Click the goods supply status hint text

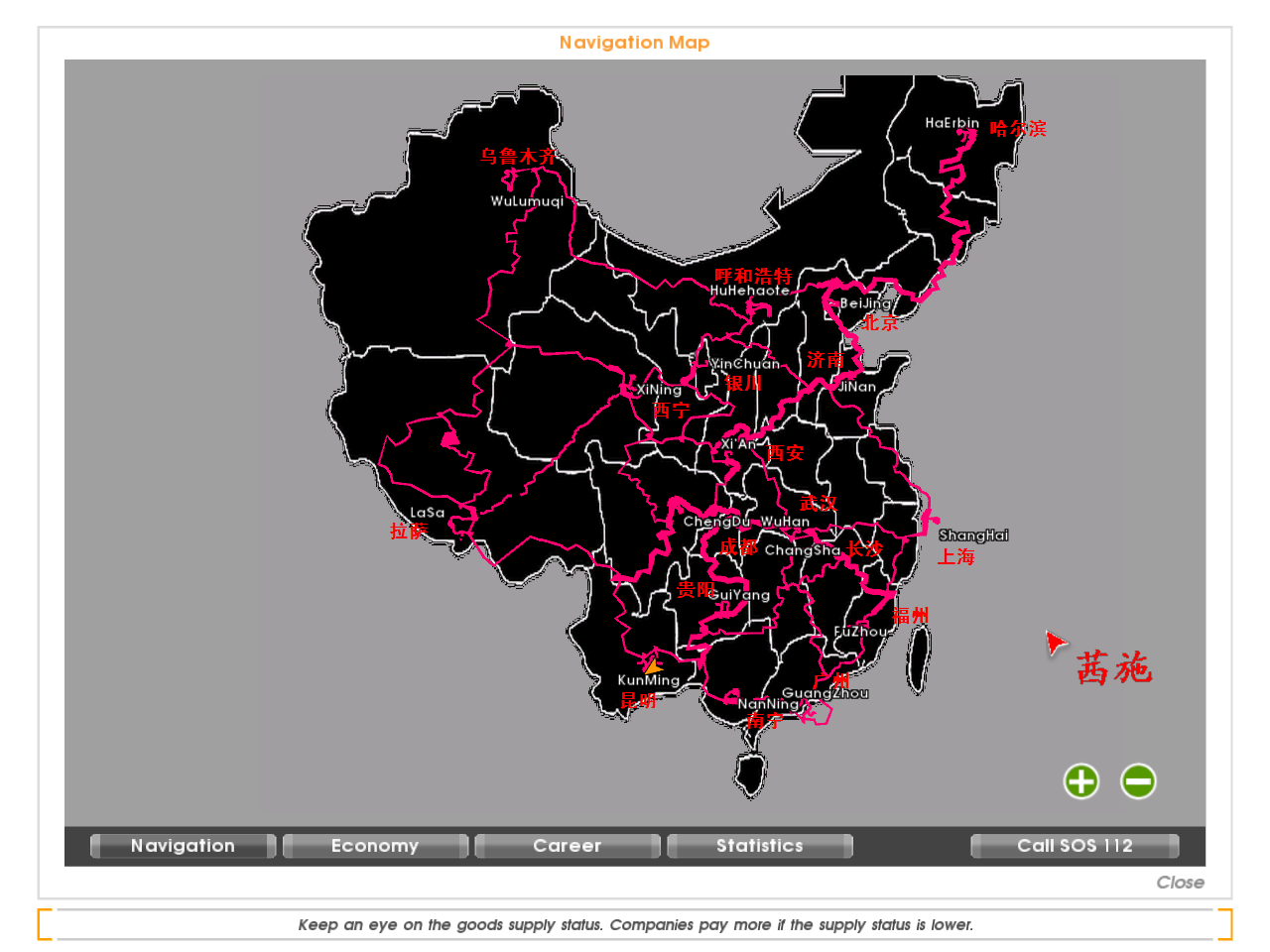coord(635,925)
